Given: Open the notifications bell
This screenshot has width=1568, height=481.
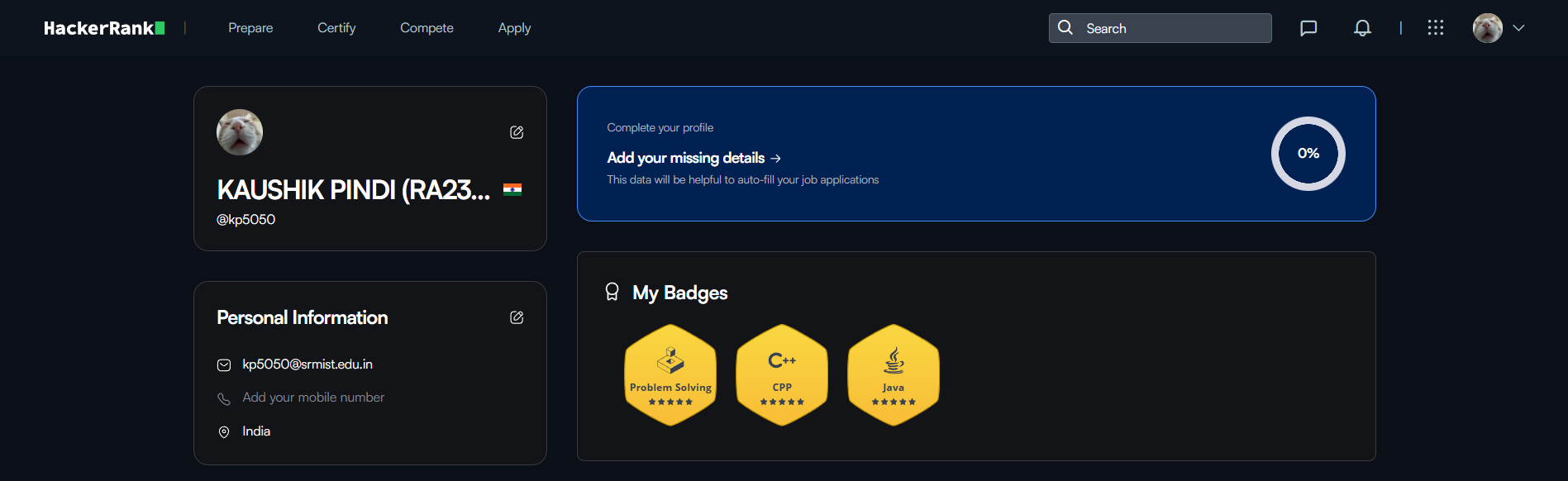Looking at the screenshot, I should point(1362,28).
